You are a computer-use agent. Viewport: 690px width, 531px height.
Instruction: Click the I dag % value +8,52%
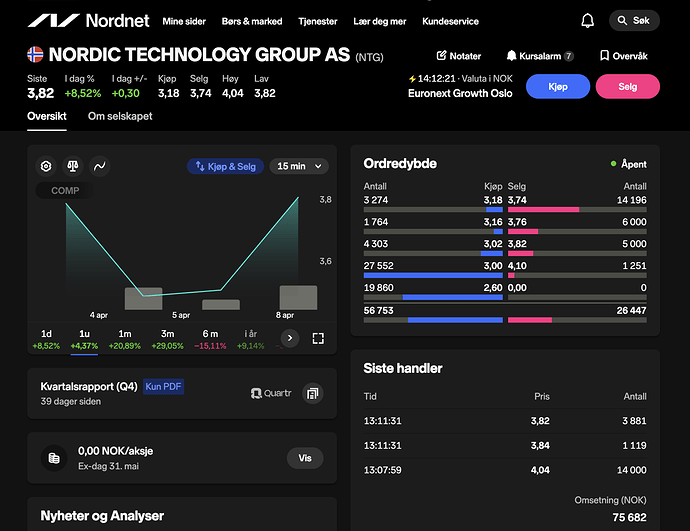pos(83,93)
